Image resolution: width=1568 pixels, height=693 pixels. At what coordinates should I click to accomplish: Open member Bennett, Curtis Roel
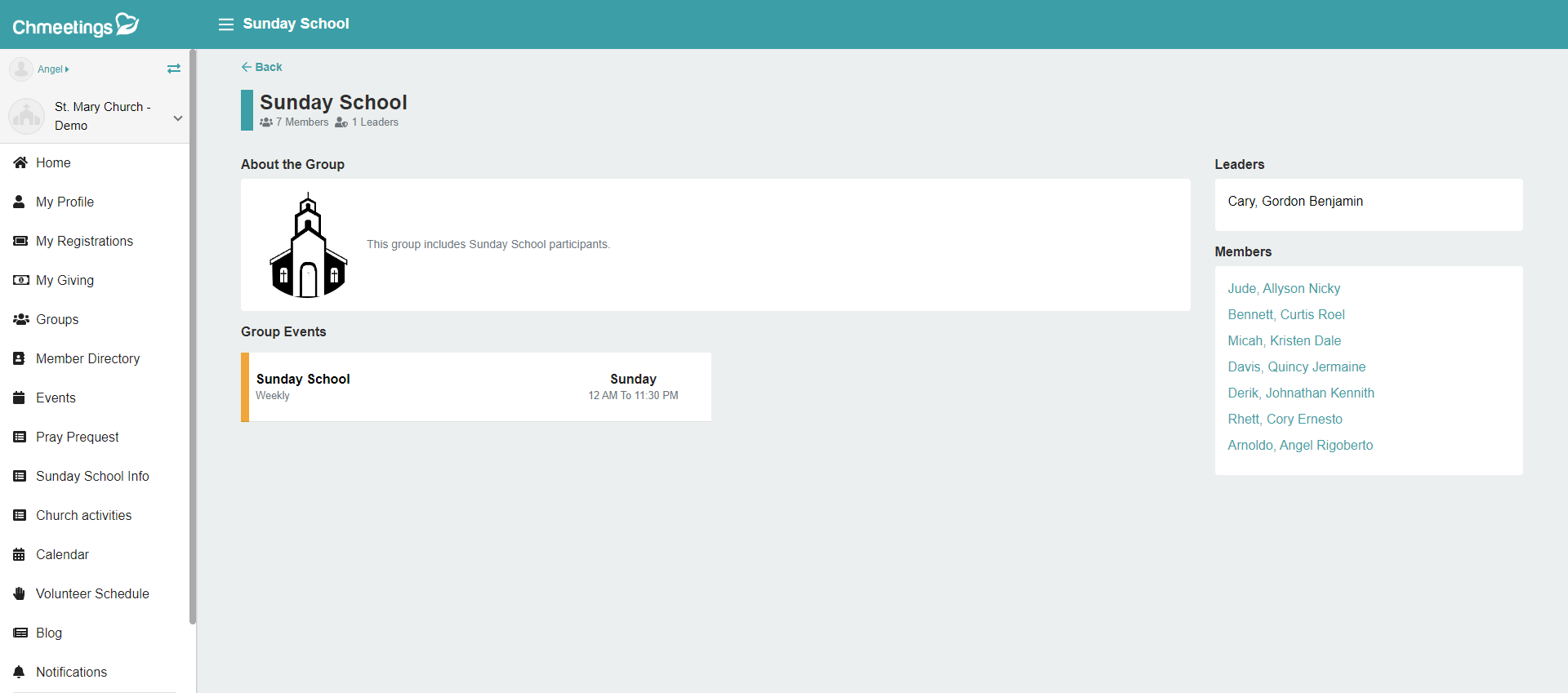1286,314
